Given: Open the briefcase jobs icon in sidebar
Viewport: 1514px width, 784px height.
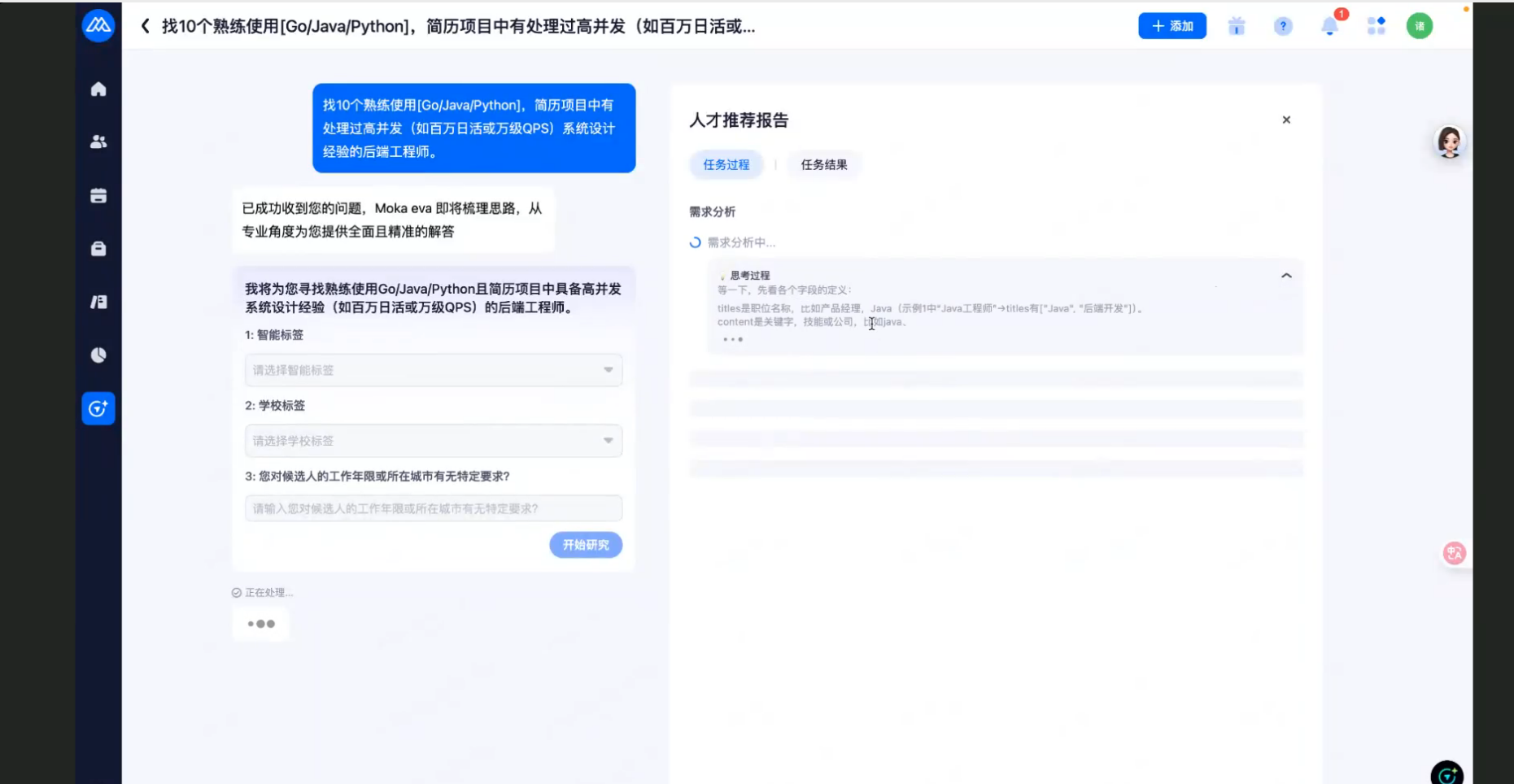Looking at the screenshot, I should pyautogui.click(x=98, y=248).
